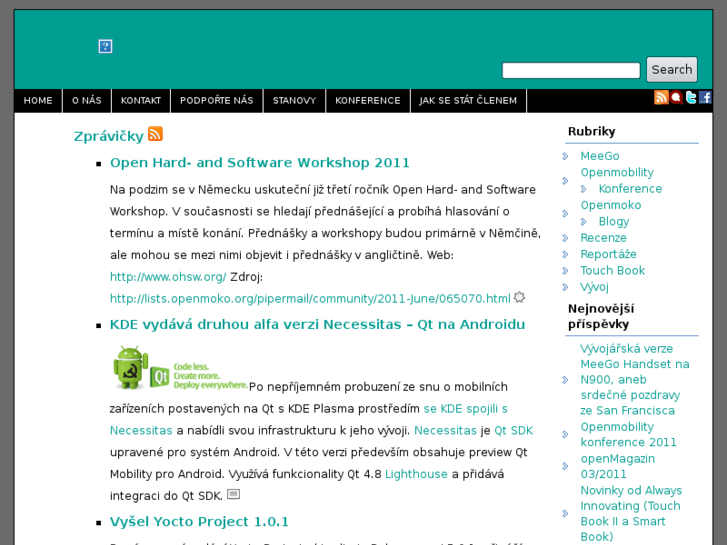Click the red chat bubble icon in navigation bar

coord(676,97)
